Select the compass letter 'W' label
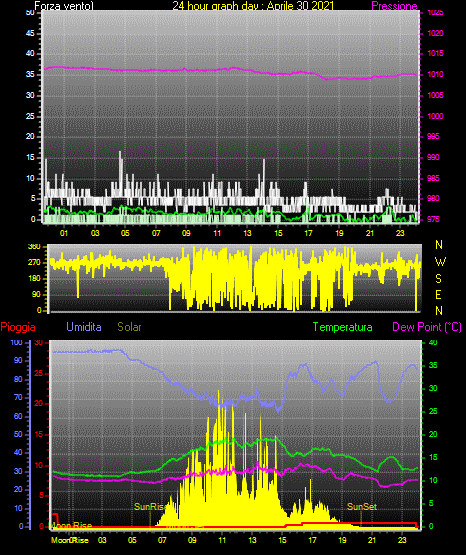The height and width of the screenshot is (555, 466). 440,262
